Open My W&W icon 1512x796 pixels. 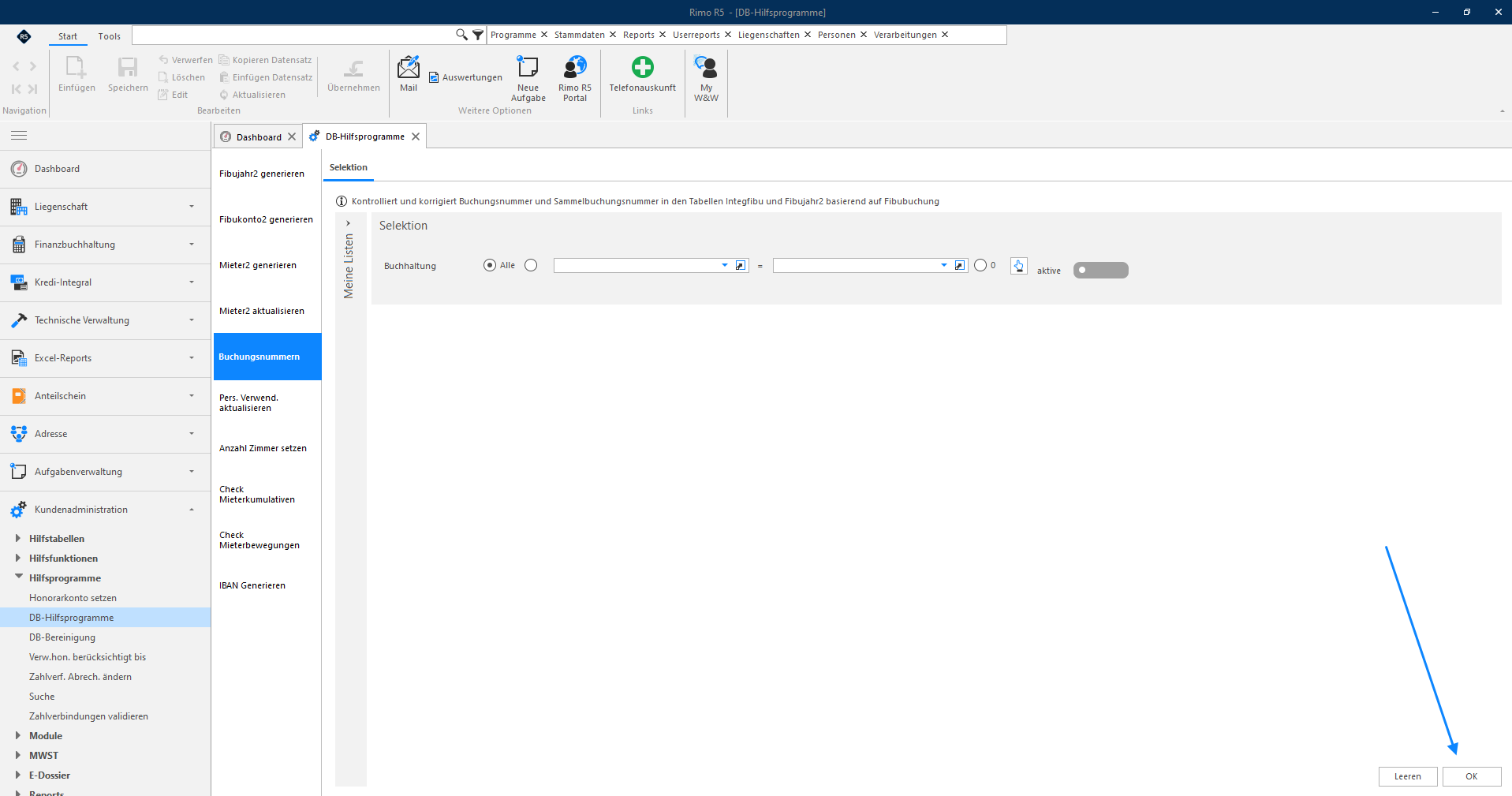706,67
